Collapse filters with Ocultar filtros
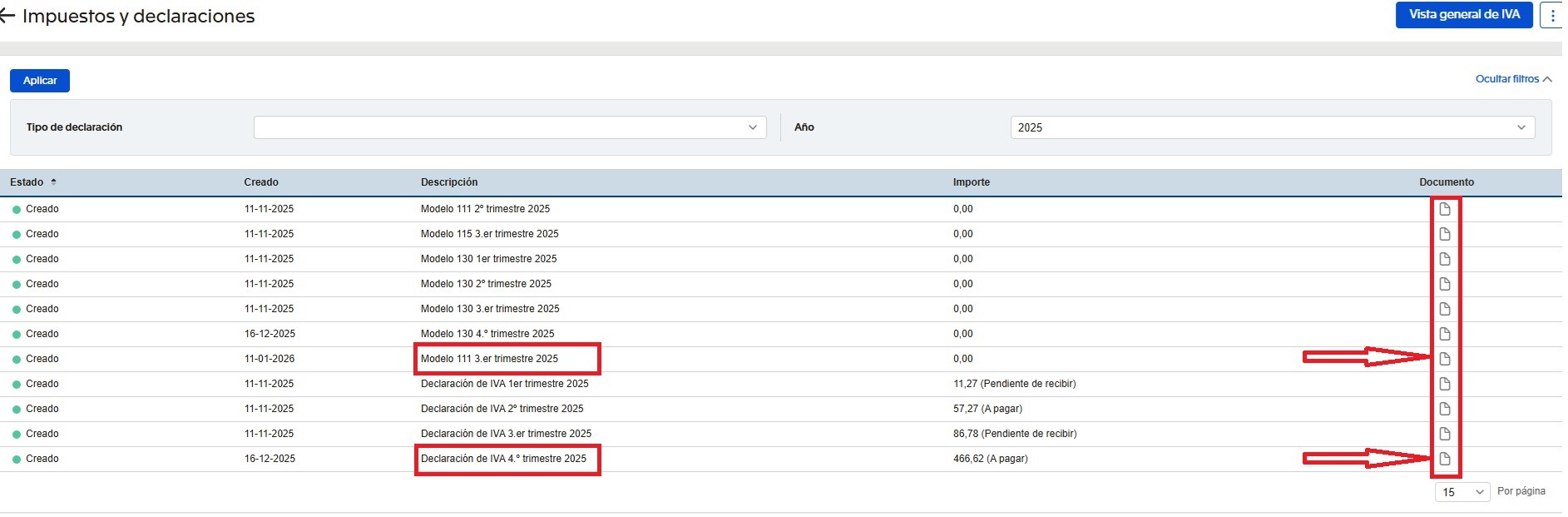The height and width of the screenshot is (517, 1568). point(1512,79)
